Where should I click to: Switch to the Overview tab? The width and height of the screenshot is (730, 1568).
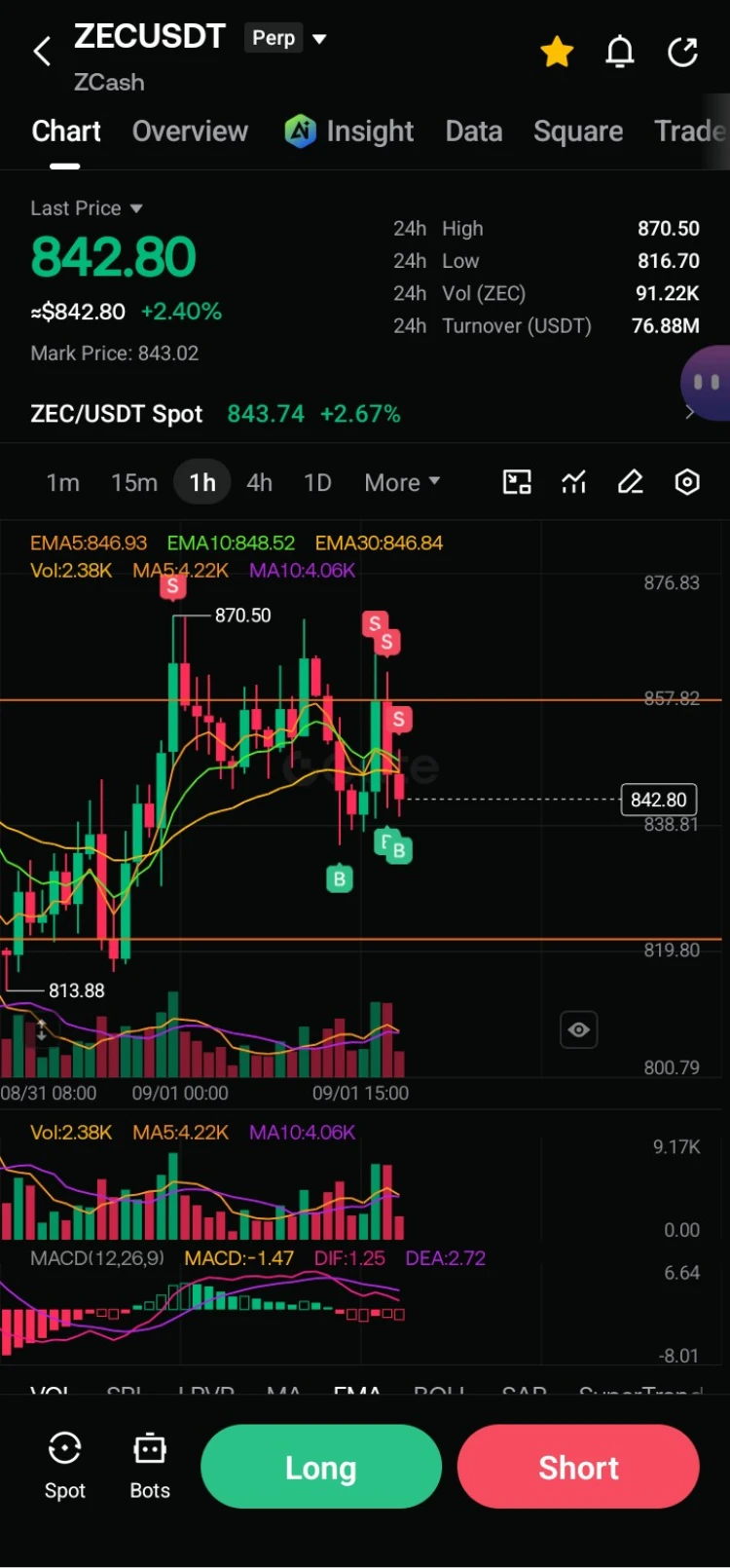pos(190,131)
